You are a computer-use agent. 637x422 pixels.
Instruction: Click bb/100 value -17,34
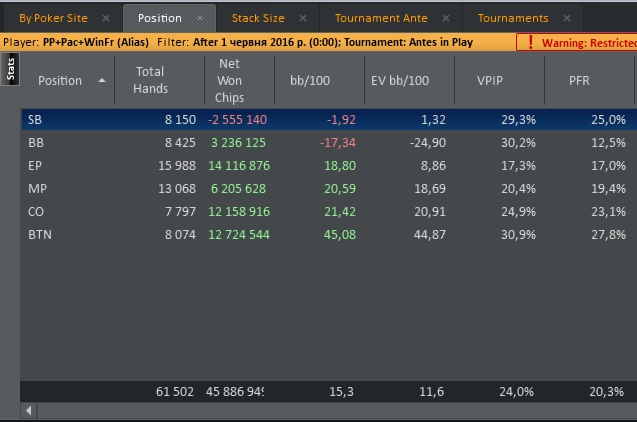(x=338, y=143)
